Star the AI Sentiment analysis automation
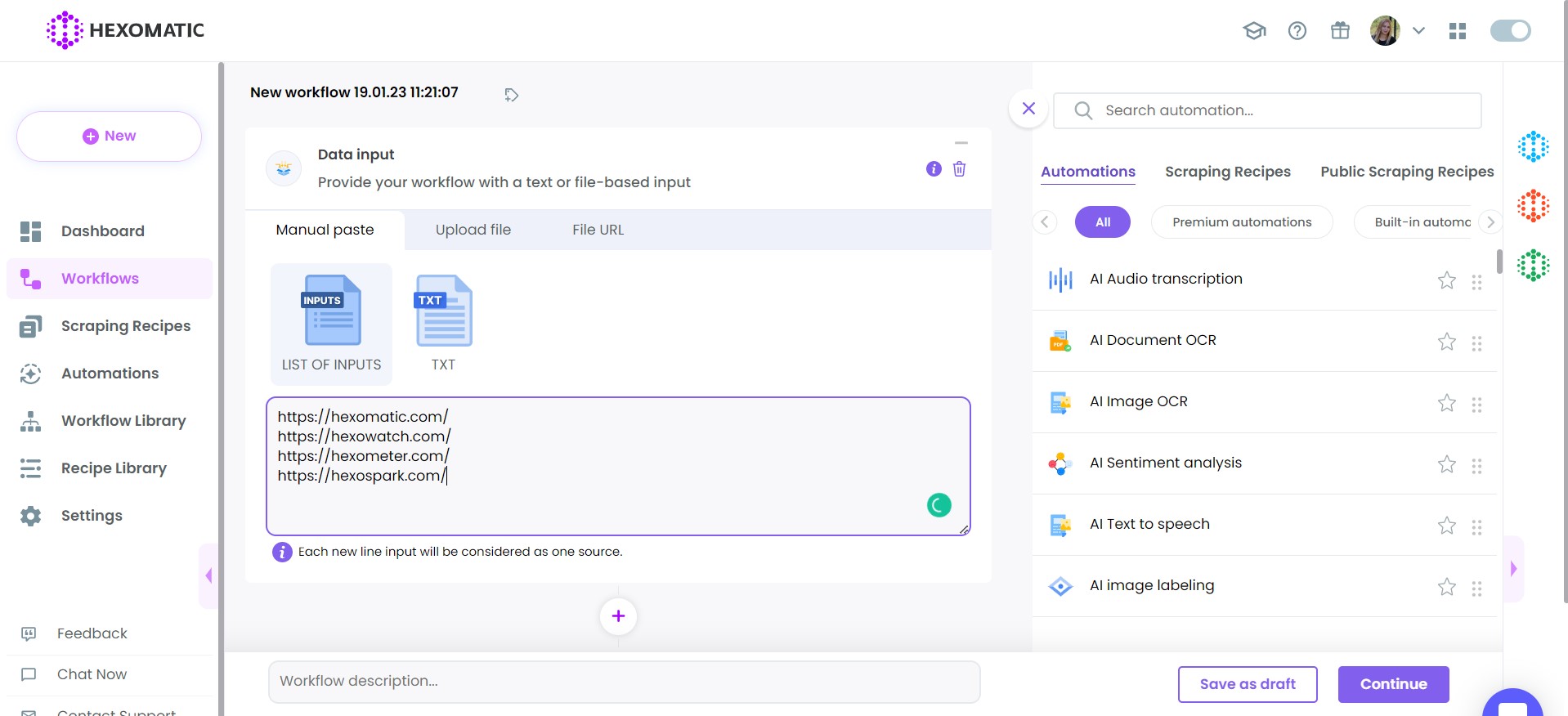 click(x=1446, y=464)
